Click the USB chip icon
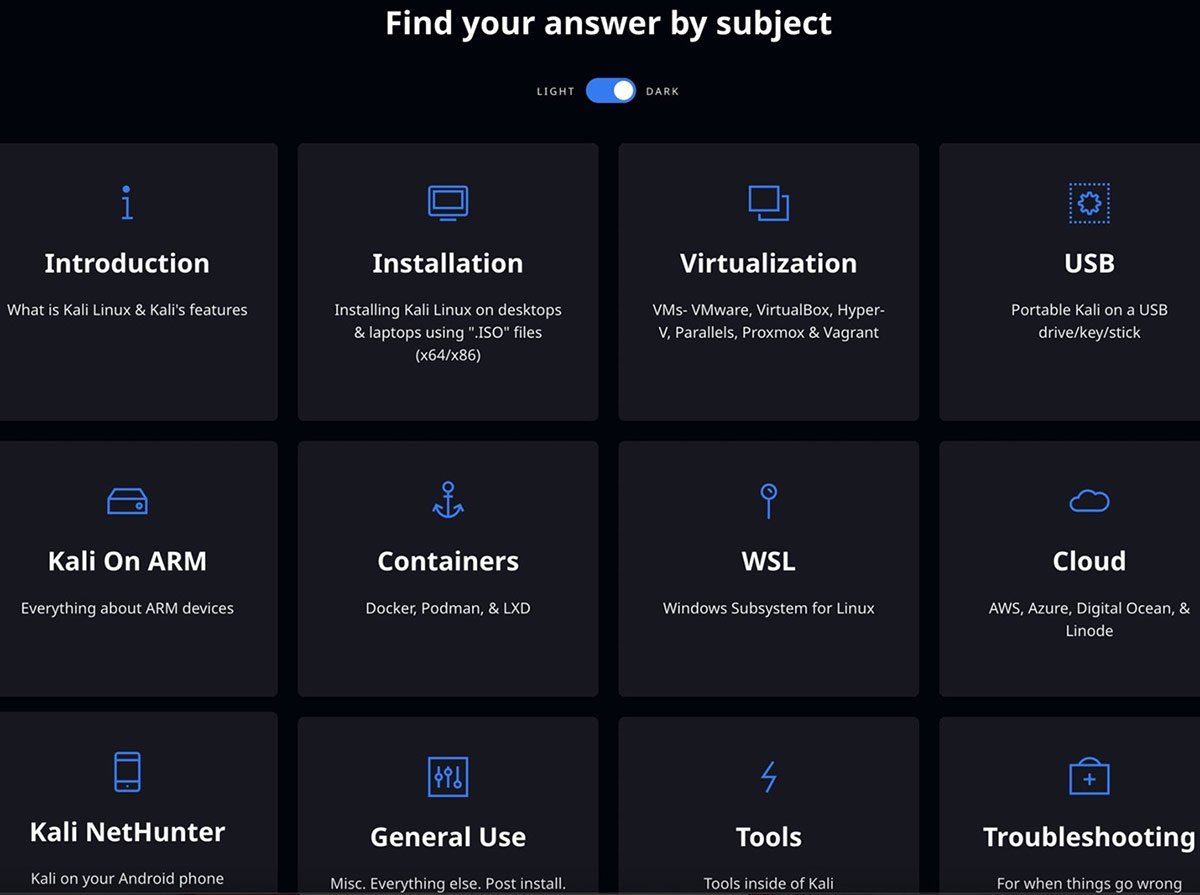The image size is (1200, 895). pyautogui.click(x=1089, y=203)
